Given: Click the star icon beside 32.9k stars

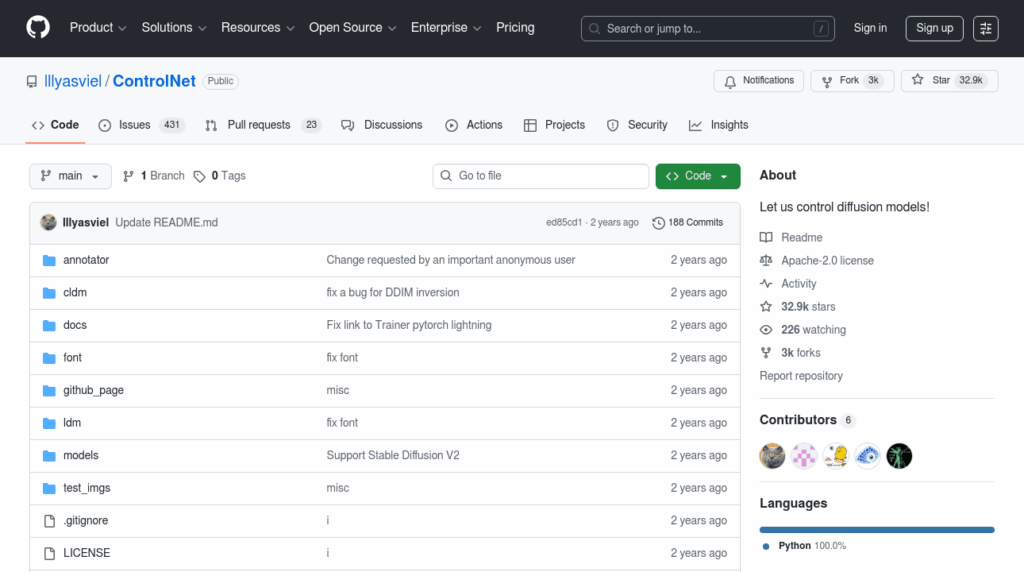Looking at the screenshot, I should click(766, 307).
